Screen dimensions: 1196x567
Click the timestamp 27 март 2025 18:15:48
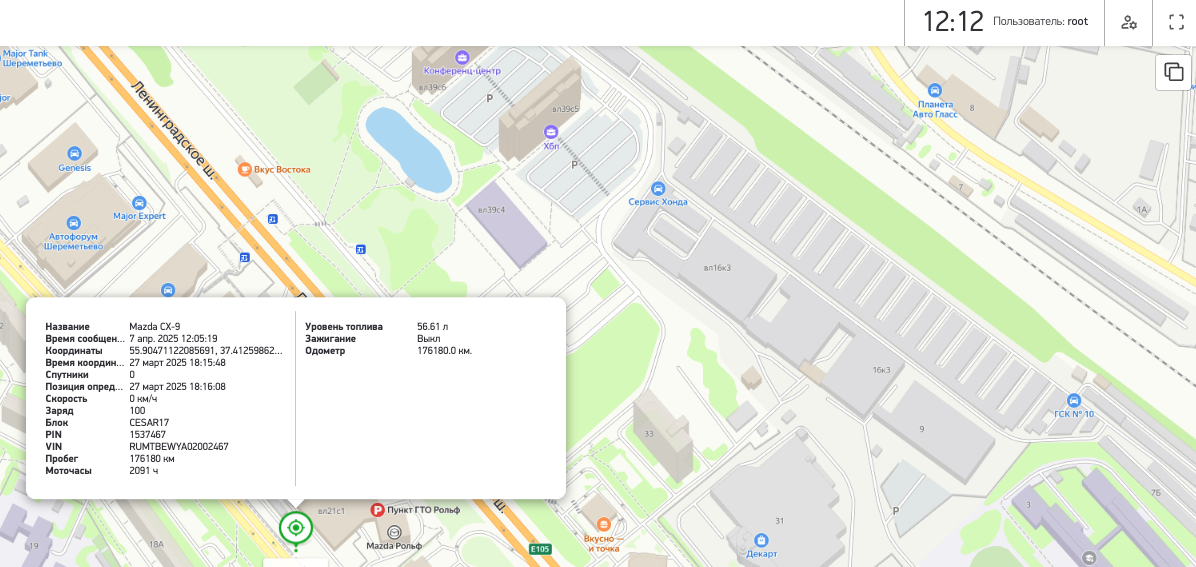pos(178,362)
